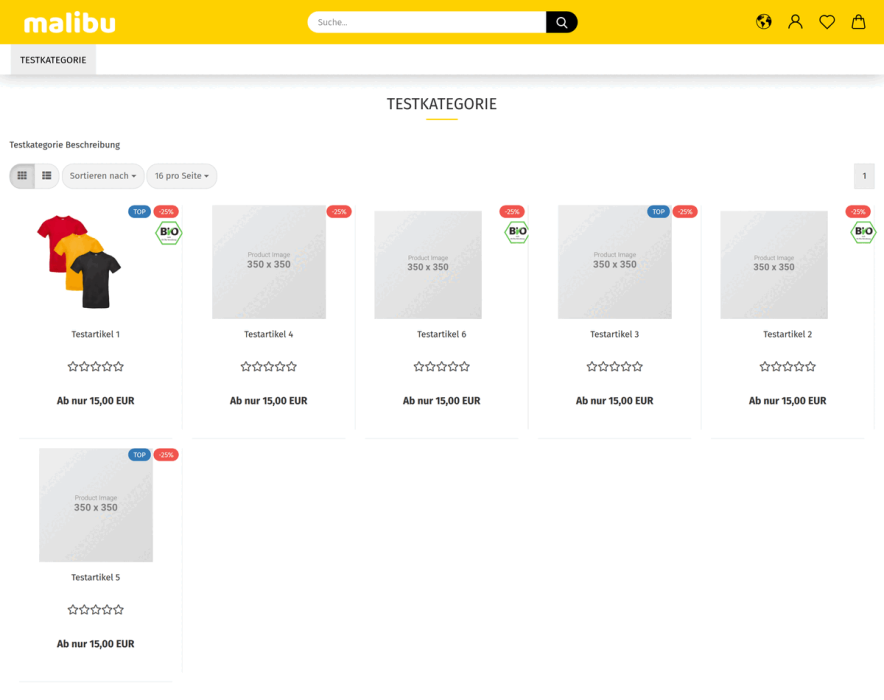
Task: Focus the Suche search field
Action: (x=427, y=22)
